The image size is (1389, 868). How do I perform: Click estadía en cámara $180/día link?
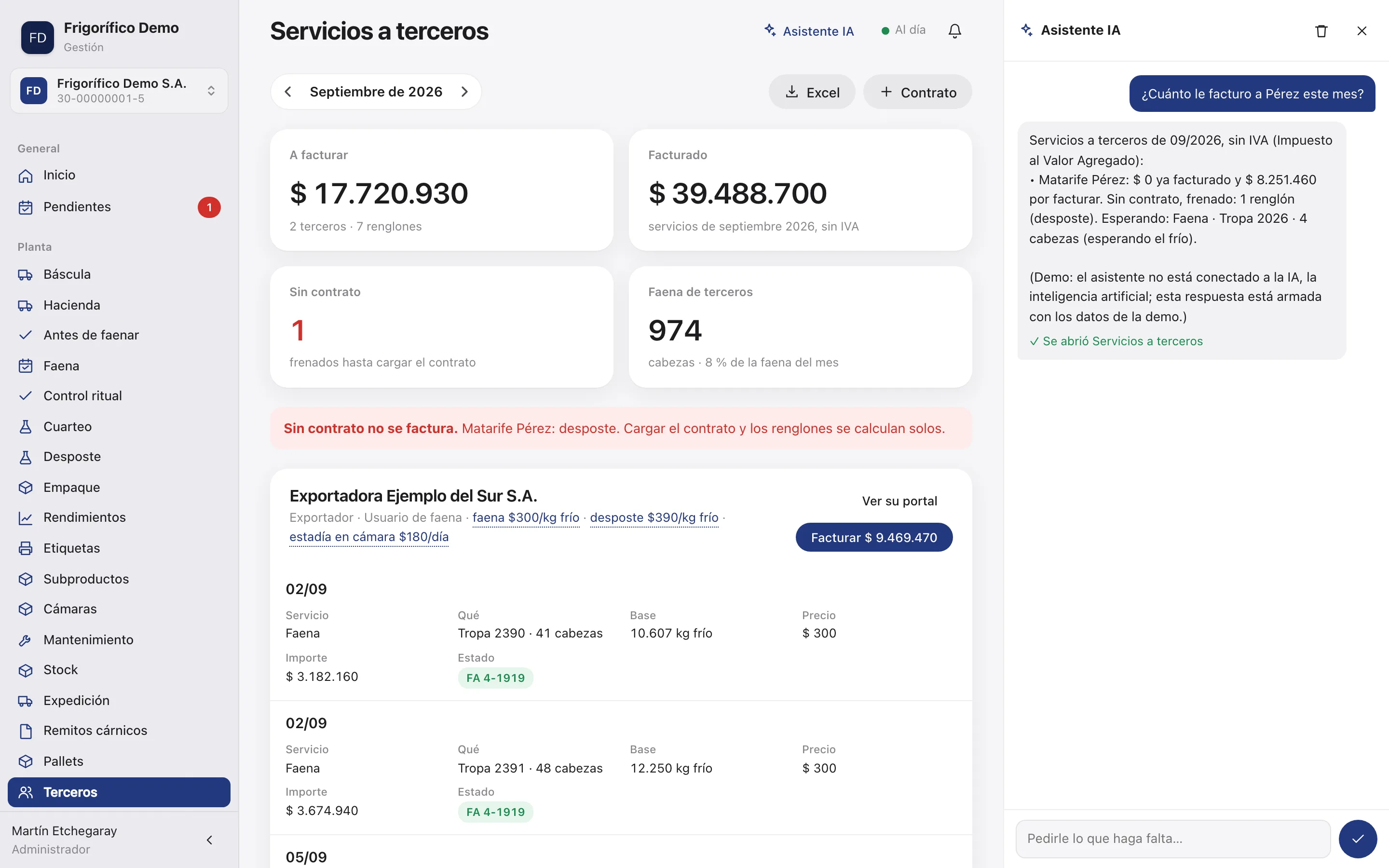point(369,537)
